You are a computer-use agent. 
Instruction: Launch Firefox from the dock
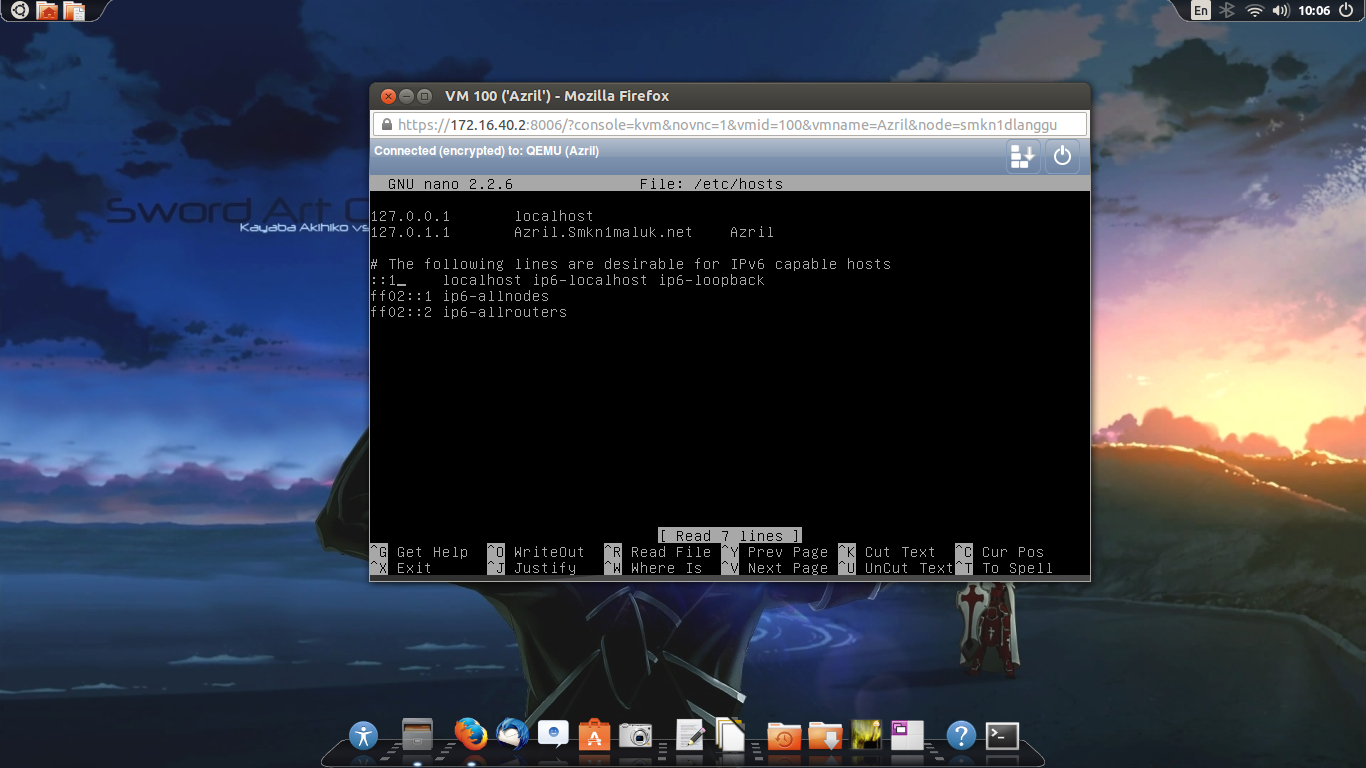point(470,734)
